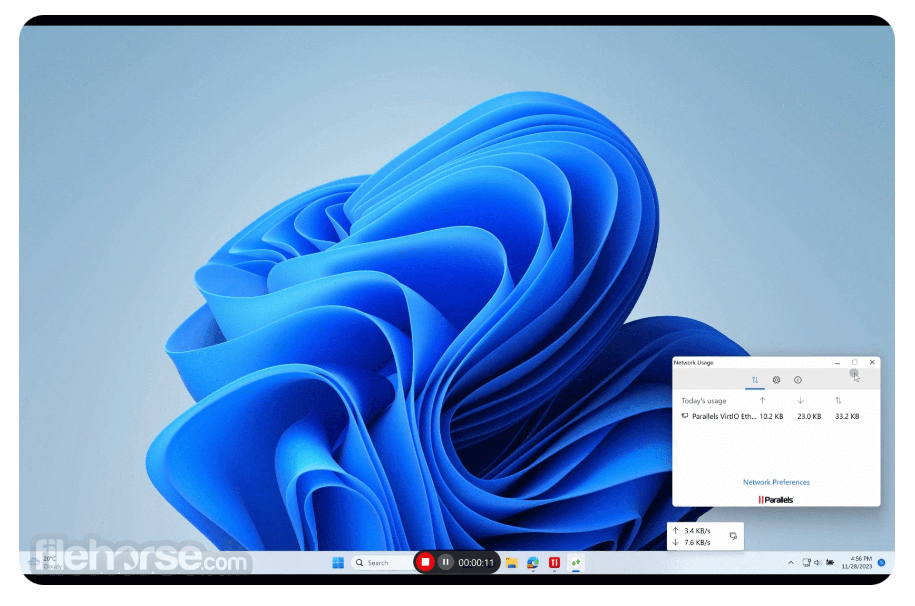
Task: Click the window icon in speed widget
Action: [x=733, y=536]
